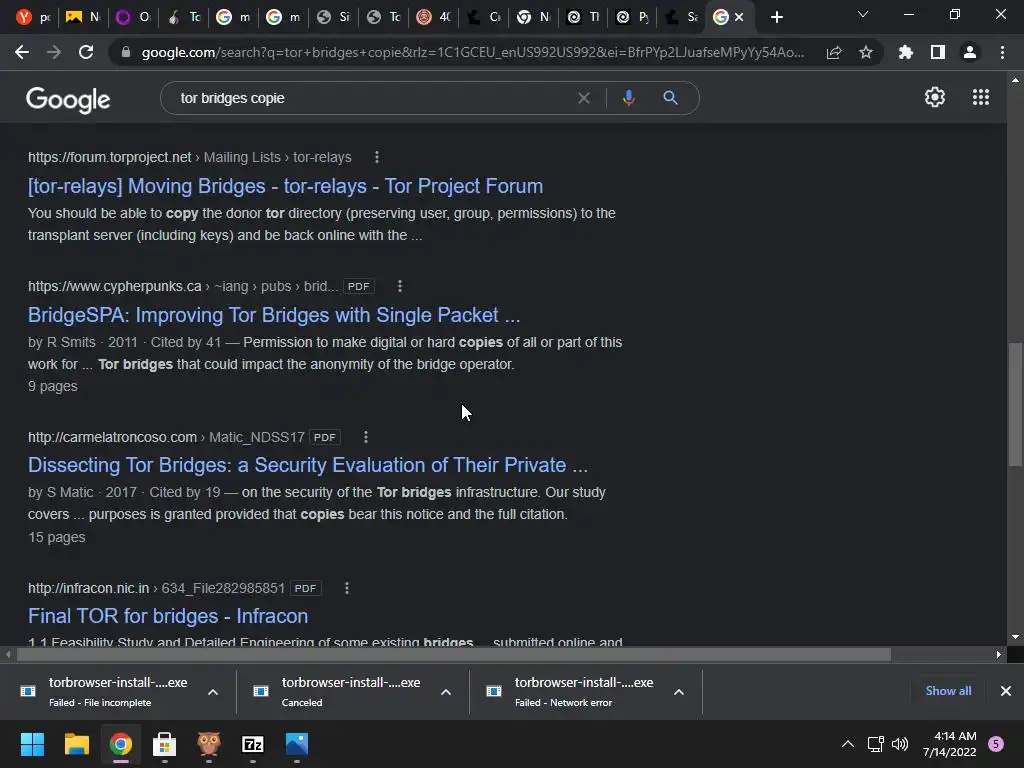Open options for the torproject.net forum result
This screenshot has width=1024, height=768.
coord(377,157)
